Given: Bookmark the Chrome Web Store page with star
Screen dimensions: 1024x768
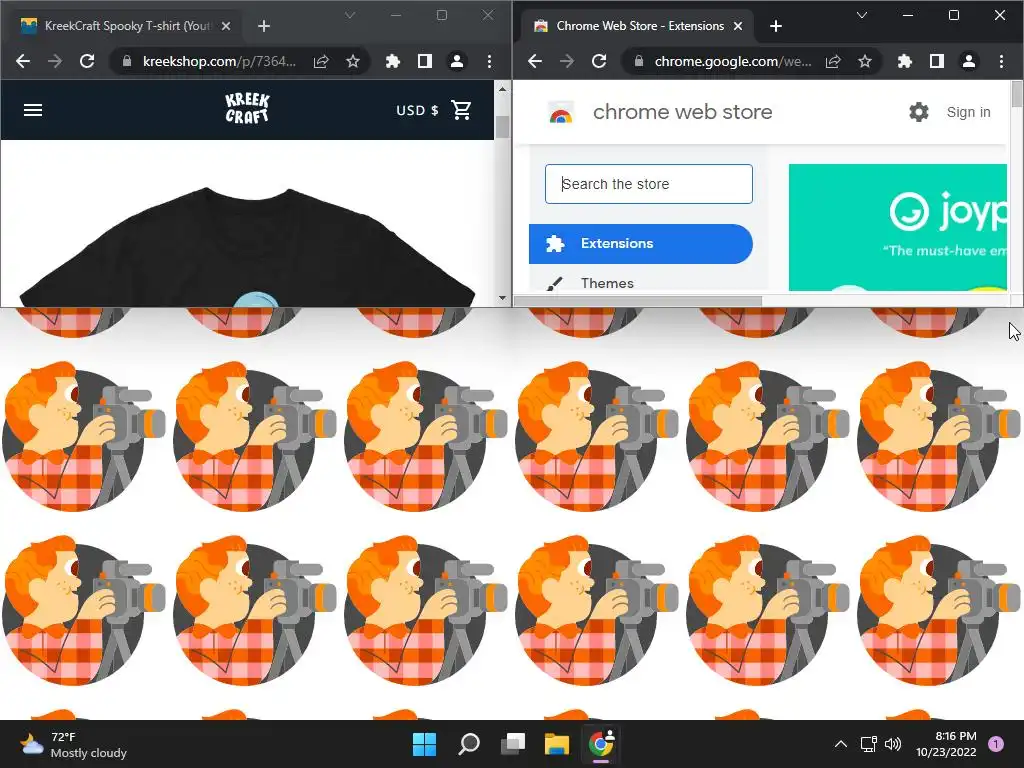Looking at the screenshot, I should tap(865, 61).
